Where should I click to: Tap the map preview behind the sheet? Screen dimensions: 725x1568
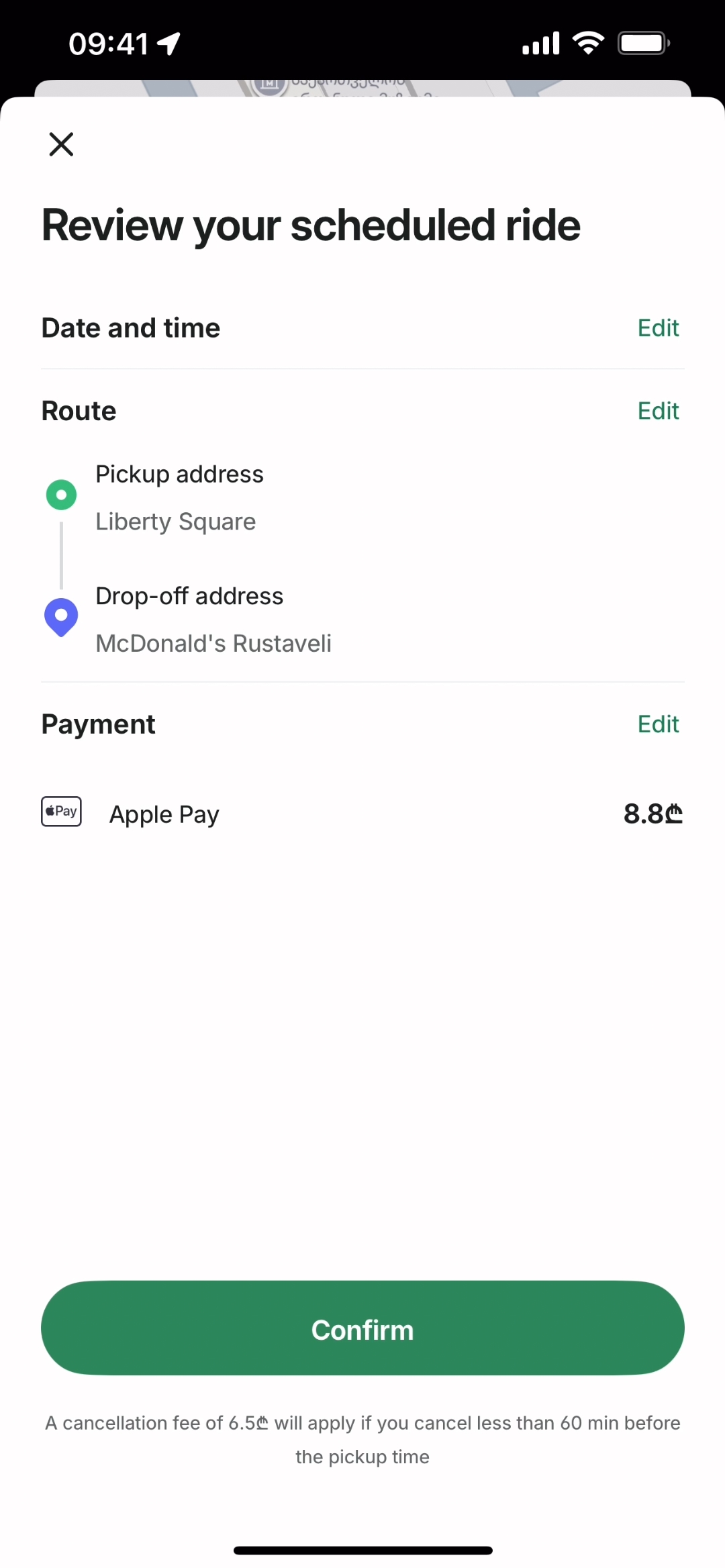pos(362,88)
